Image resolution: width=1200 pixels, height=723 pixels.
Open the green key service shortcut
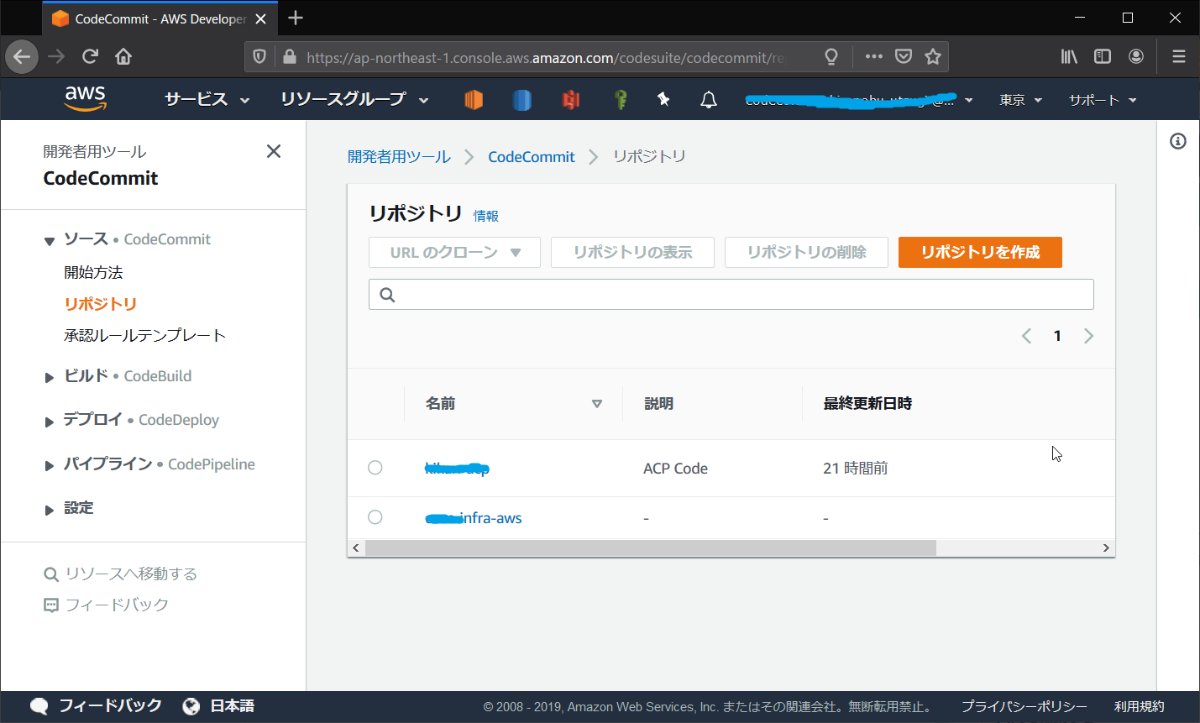(620, 99)
